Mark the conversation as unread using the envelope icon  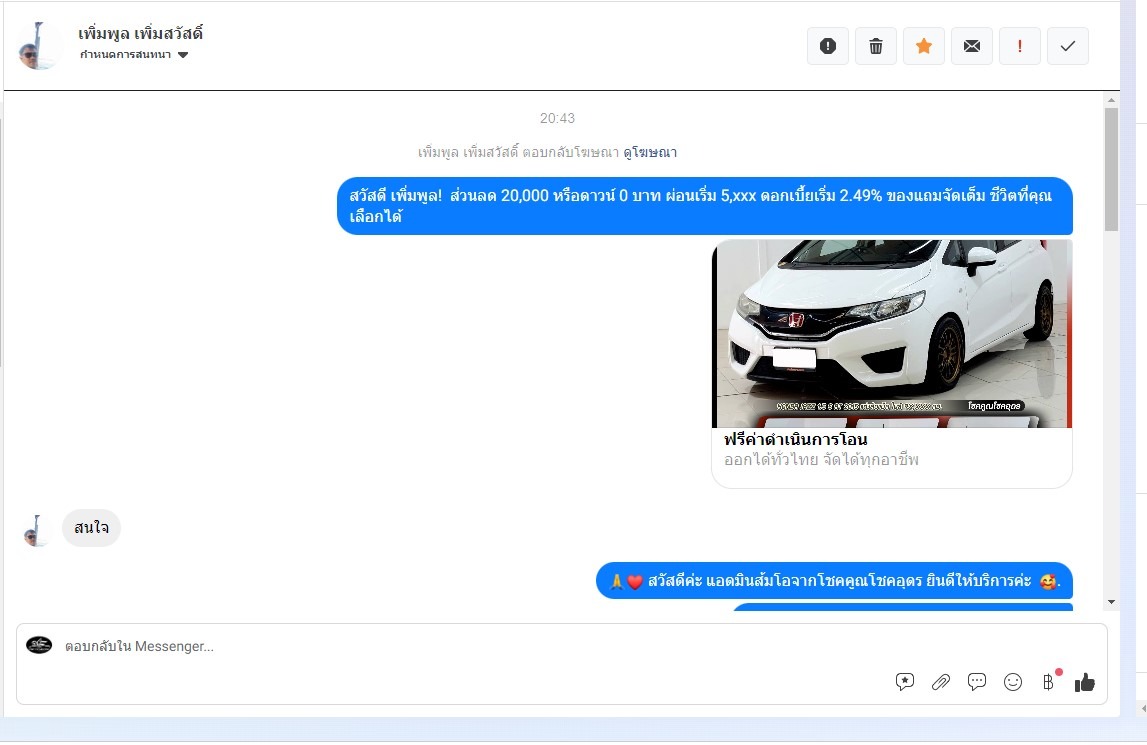971,46
